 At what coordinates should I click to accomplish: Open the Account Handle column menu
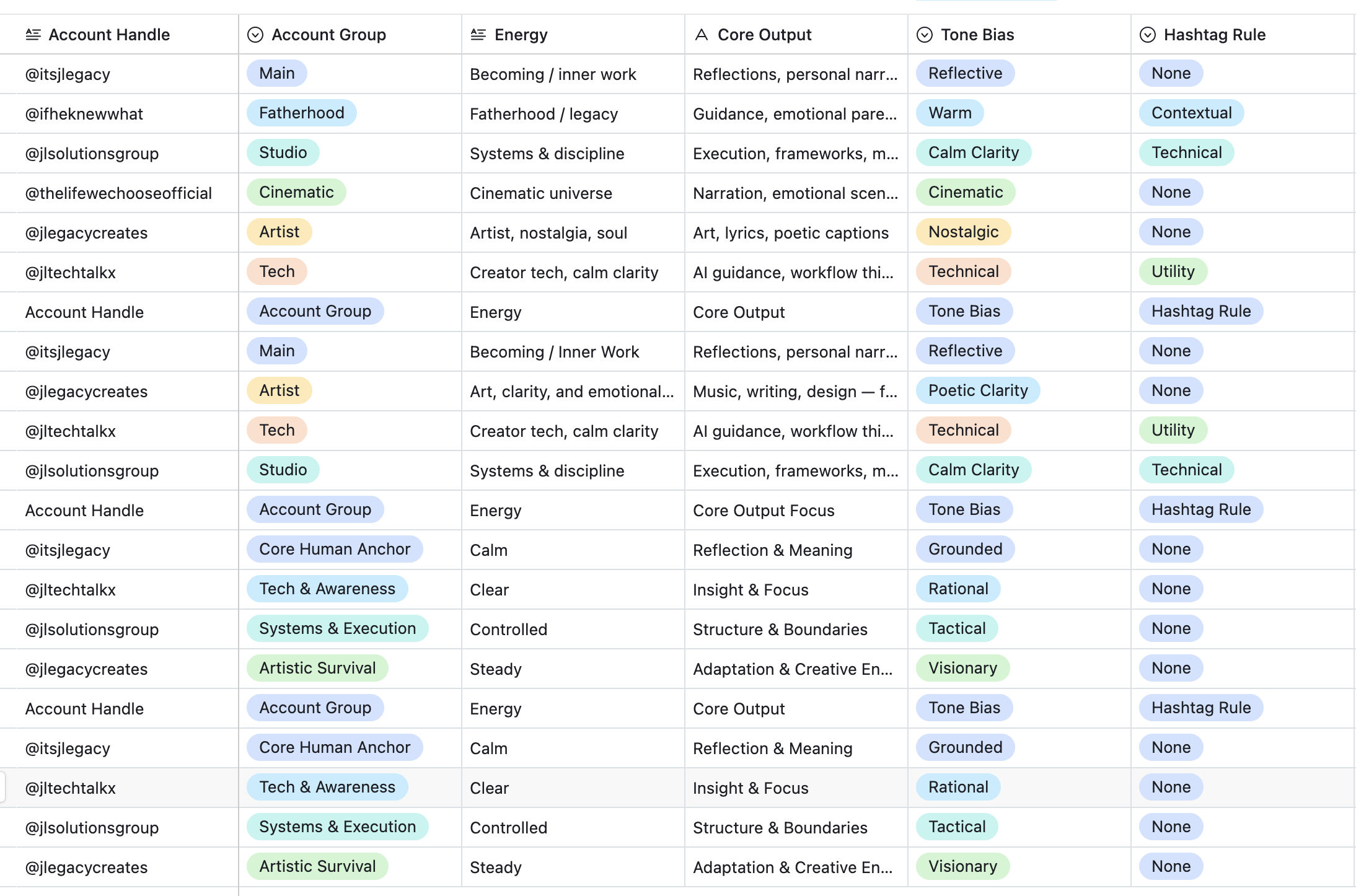pos(109,34)
